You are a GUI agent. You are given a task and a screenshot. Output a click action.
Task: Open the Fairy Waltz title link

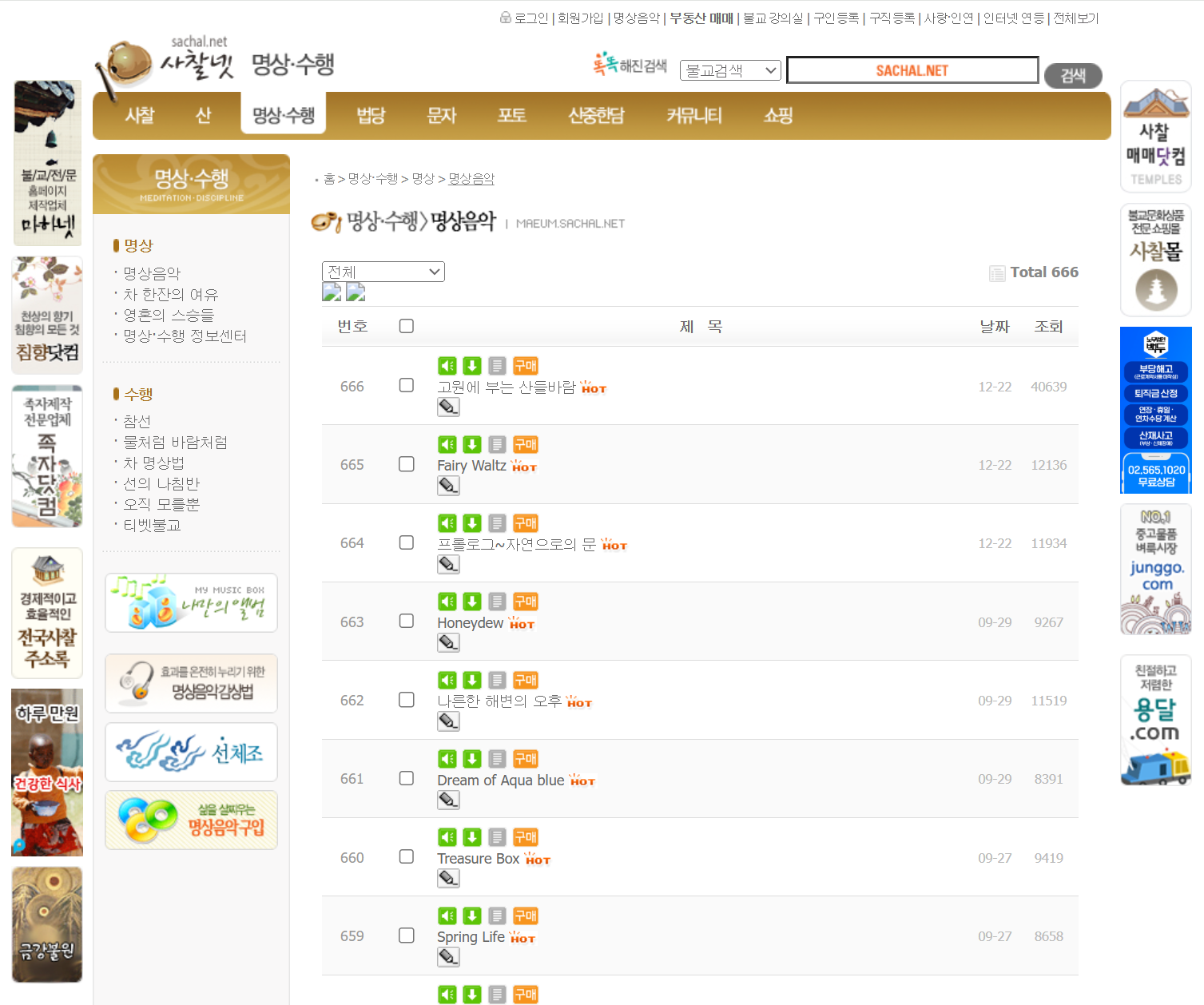471,466
